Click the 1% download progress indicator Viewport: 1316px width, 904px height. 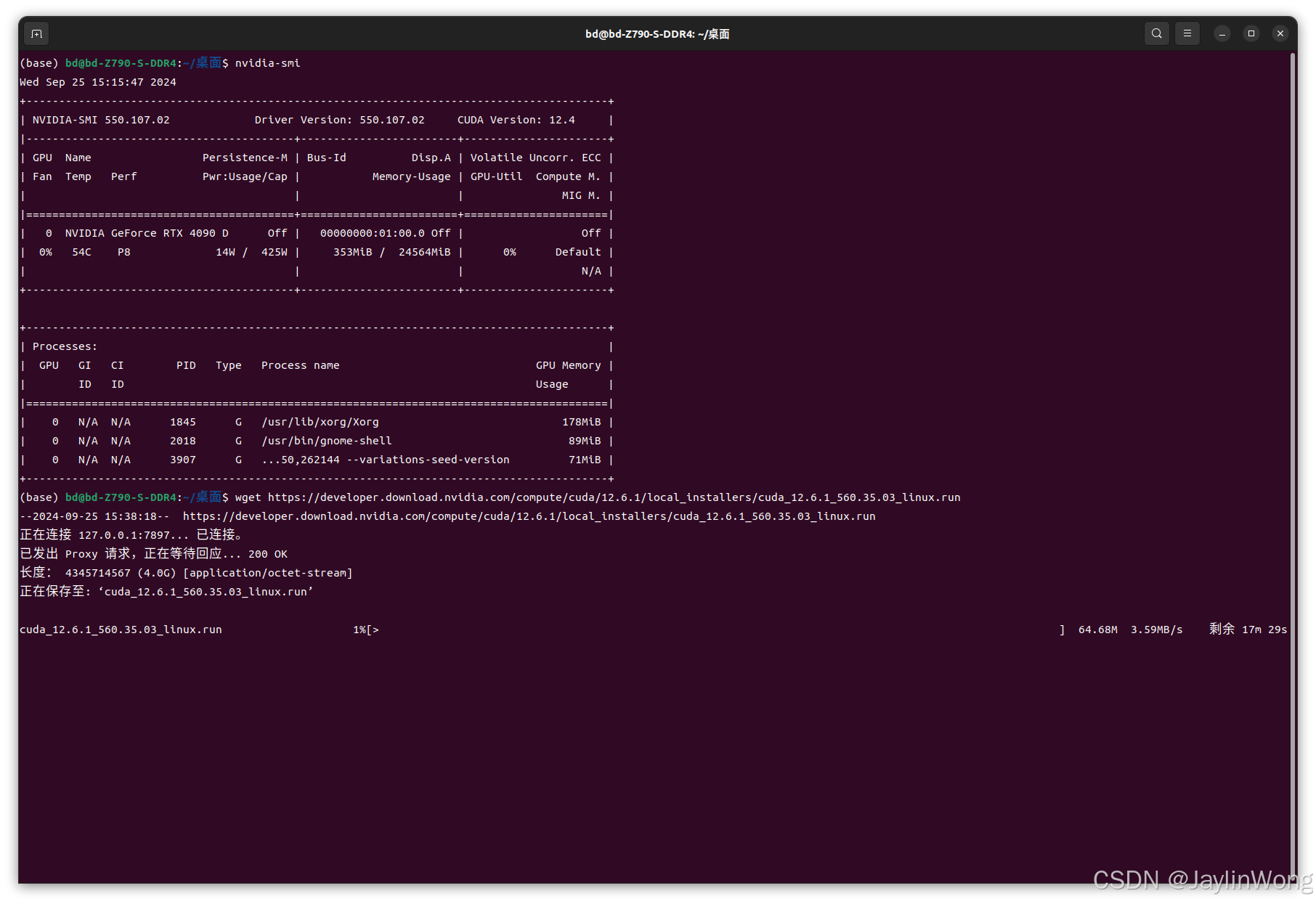click(x=360, y=630)
